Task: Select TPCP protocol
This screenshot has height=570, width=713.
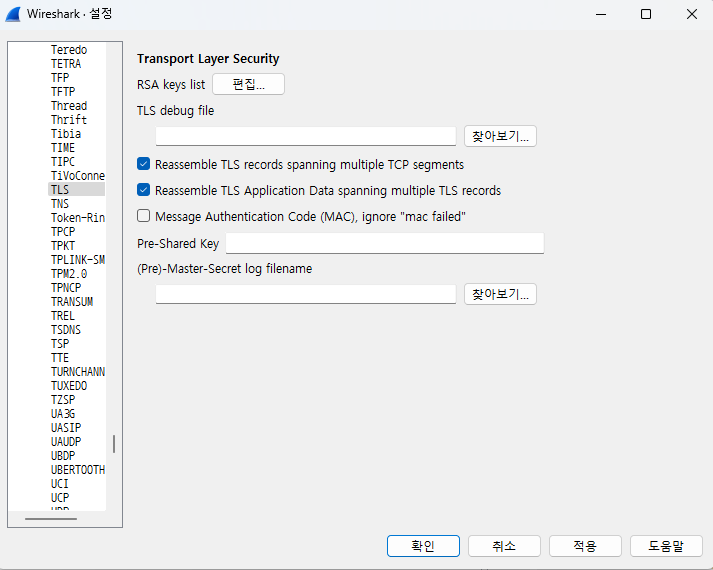Action: pos(63,232)
